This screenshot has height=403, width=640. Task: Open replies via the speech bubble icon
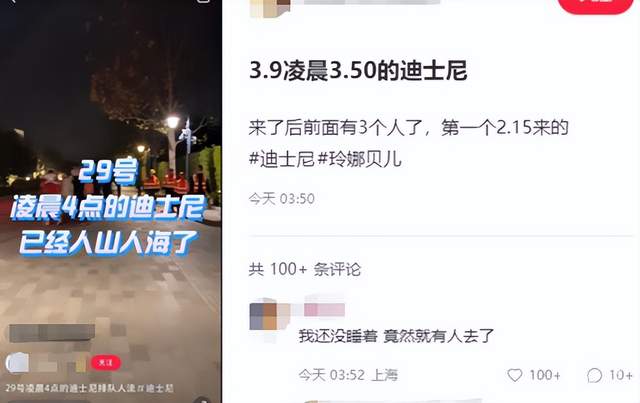click(x=594, y=375)
